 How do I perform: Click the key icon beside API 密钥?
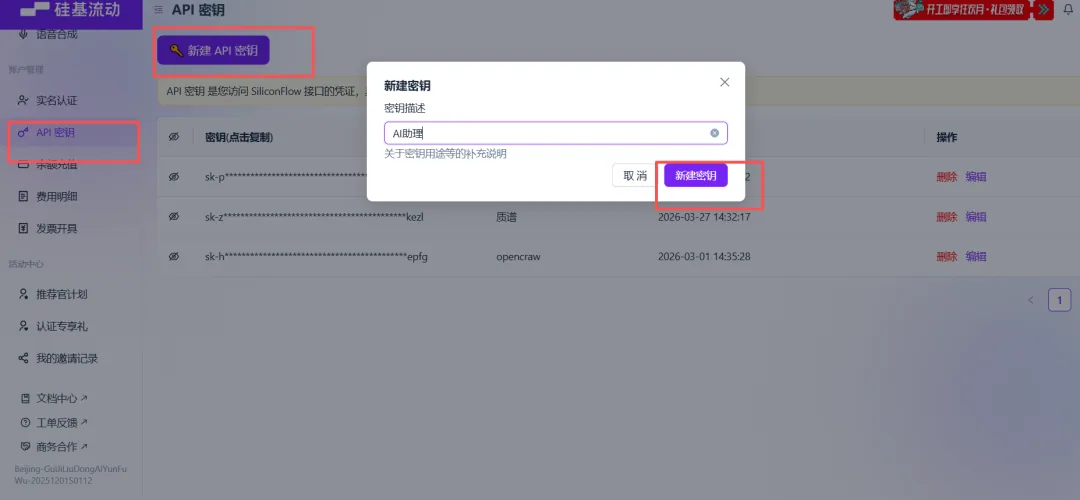click(23, 132)
